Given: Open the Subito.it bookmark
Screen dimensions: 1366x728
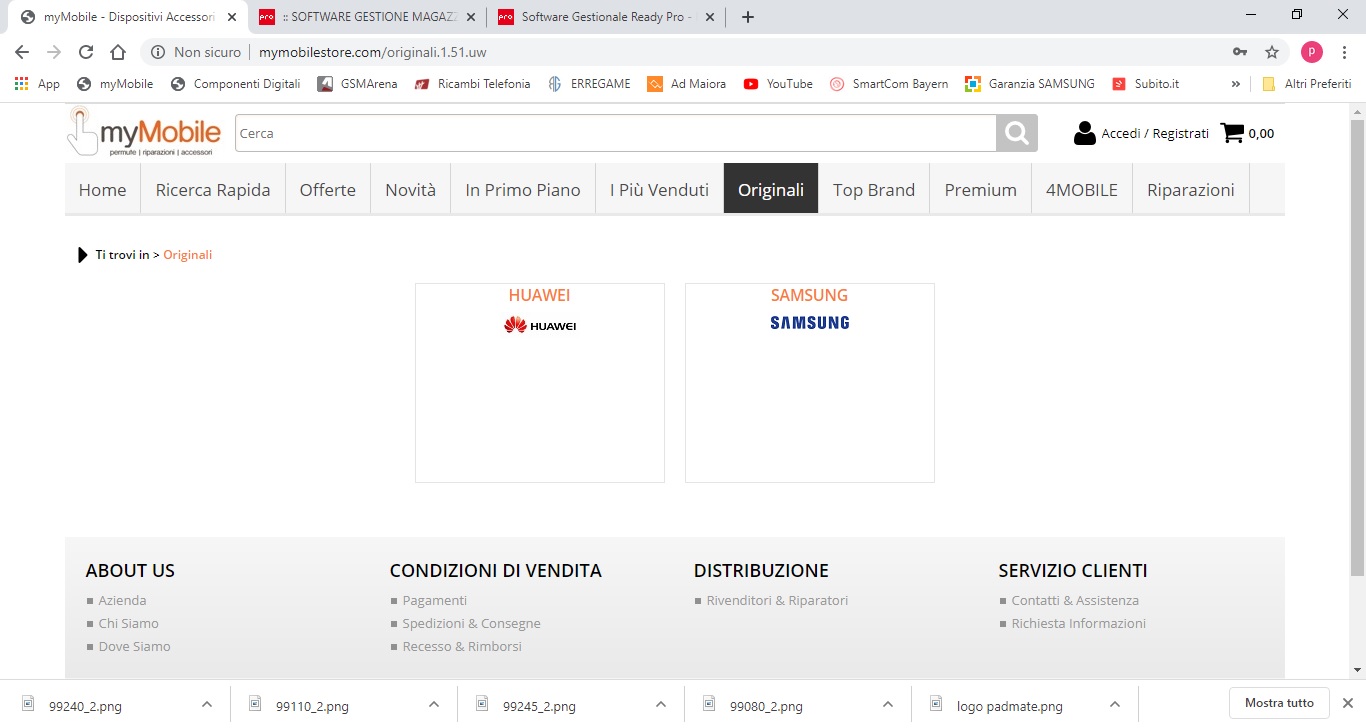Looking at the screenshot, I should pyautogui.click(x=1145, y=84).
